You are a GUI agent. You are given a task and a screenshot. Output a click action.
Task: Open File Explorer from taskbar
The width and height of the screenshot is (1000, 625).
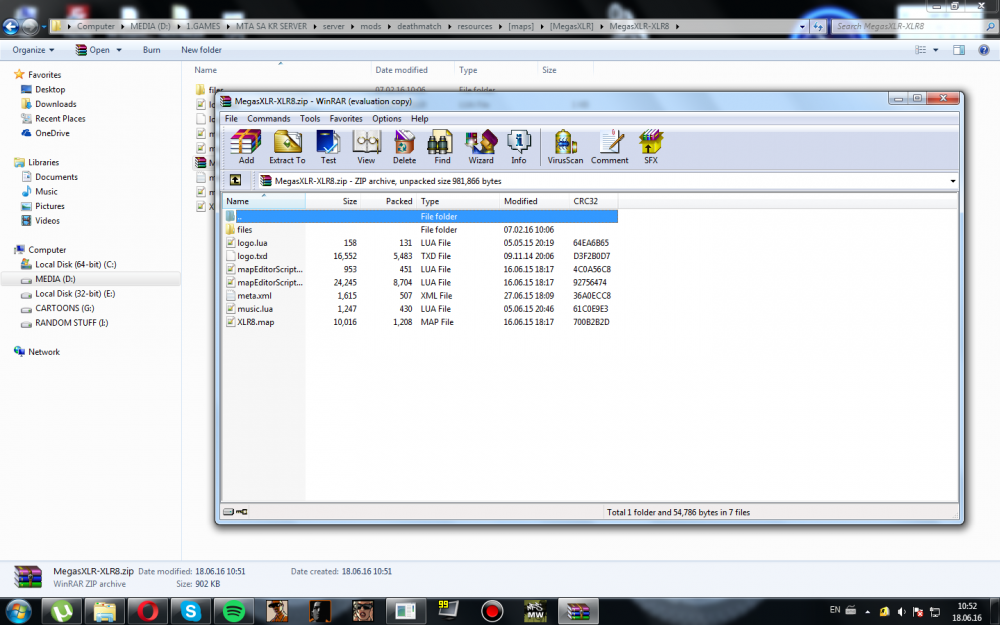point(105,612)
